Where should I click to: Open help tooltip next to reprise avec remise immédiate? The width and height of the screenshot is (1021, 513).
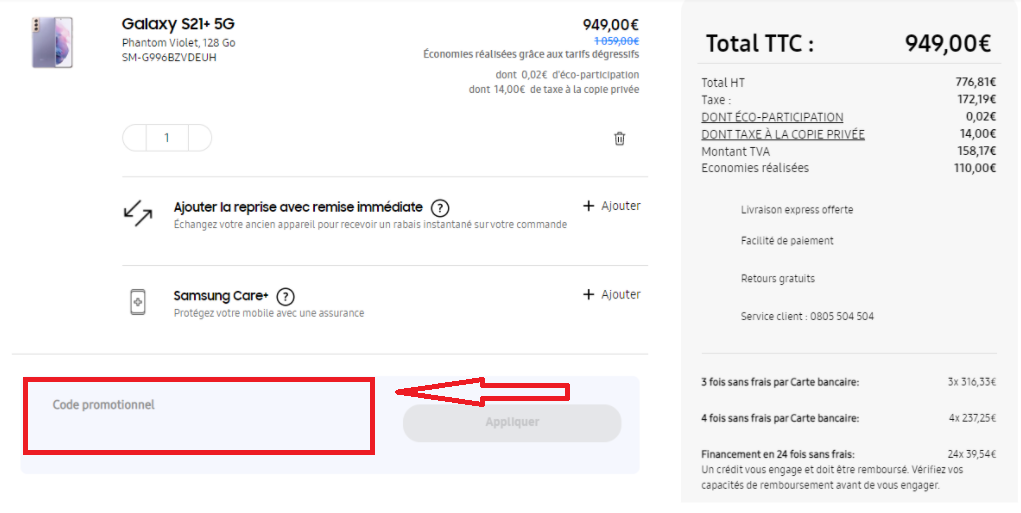(440, 208)
